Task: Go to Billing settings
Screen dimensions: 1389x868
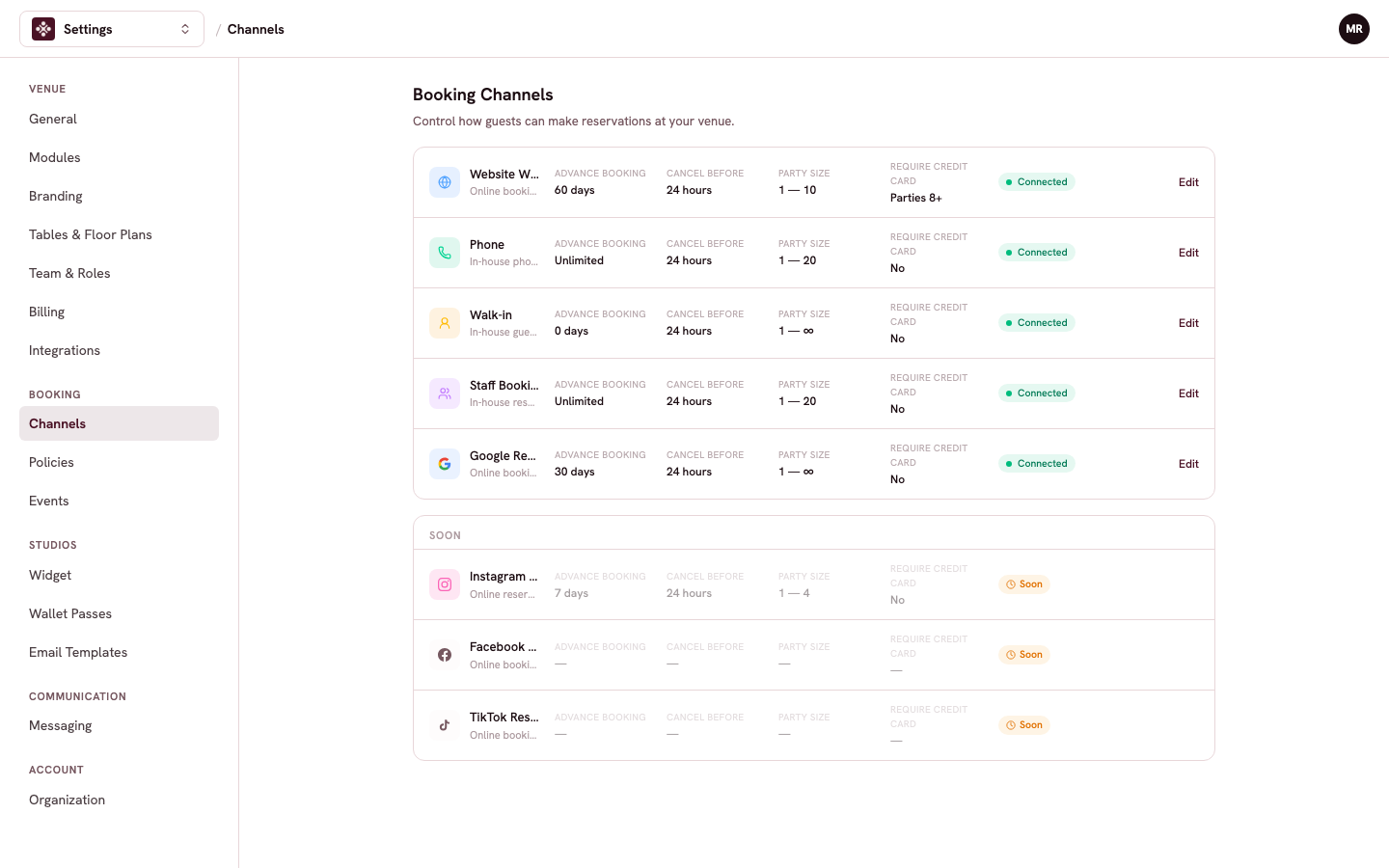Action: [119, 312]
